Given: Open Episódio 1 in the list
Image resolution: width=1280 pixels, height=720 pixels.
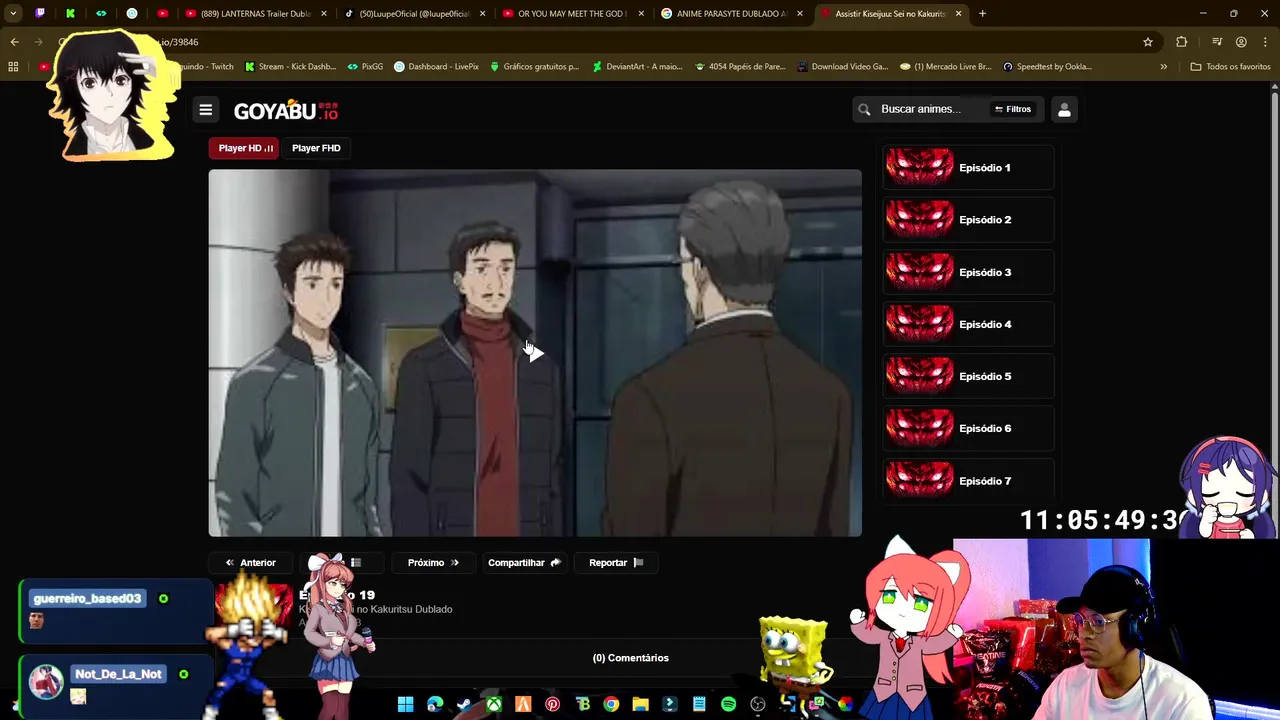Looking at the screenshot, I should tap(968, 168).
